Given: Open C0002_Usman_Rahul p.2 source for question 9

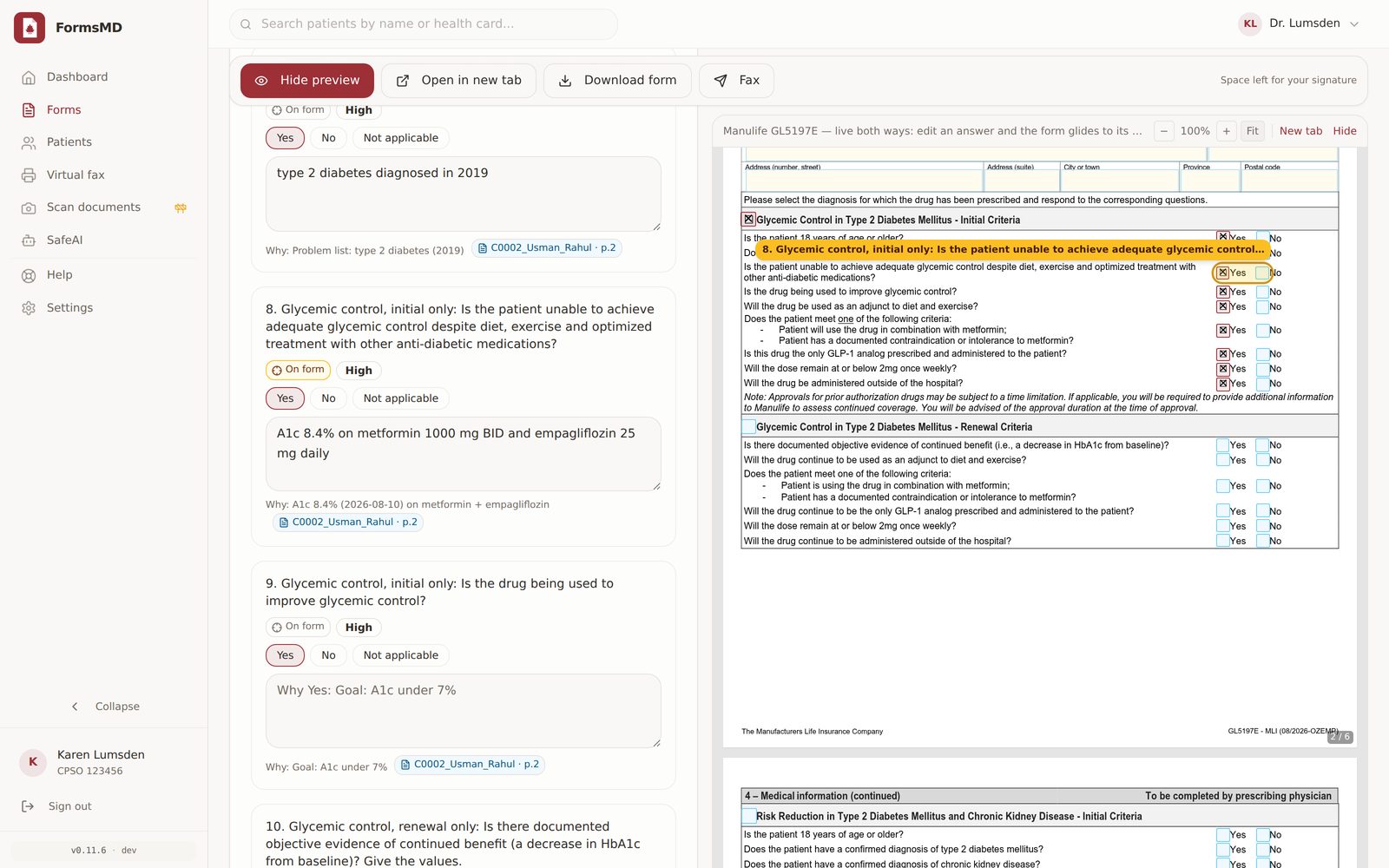Looking at the screenshot, I should [470, 765].
